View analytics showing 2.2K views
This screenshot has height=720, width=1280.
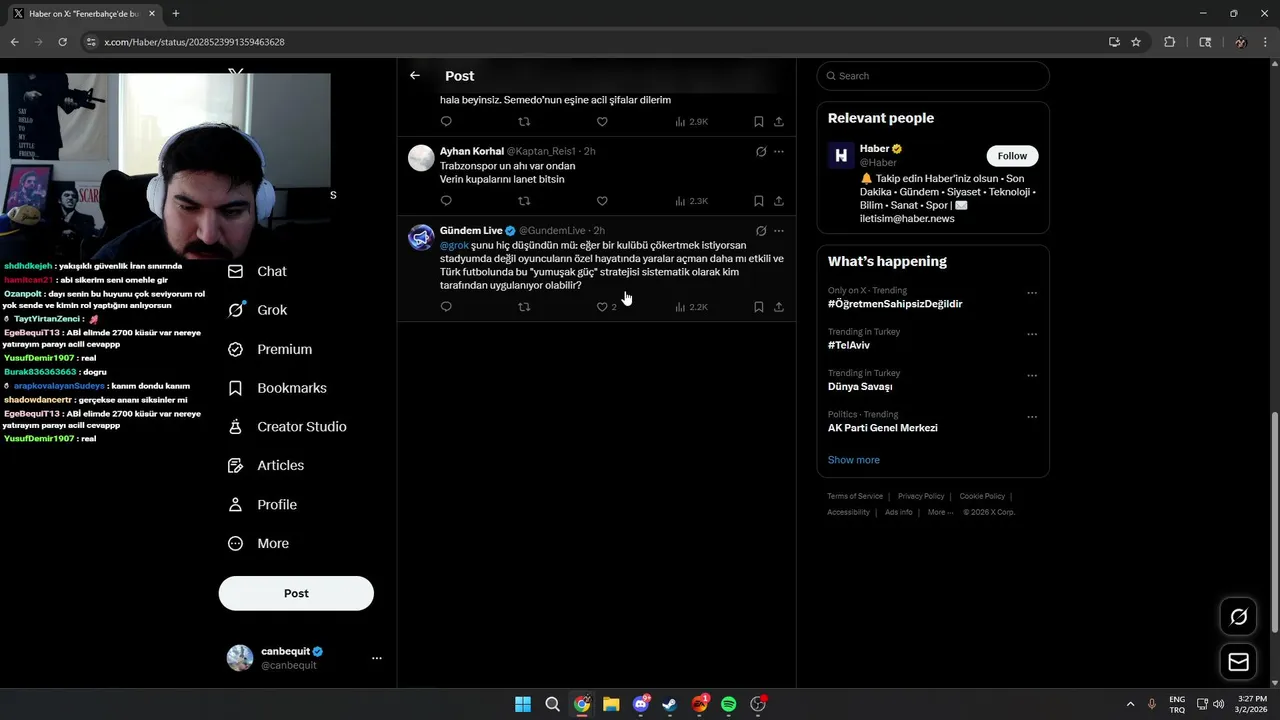pyautogui.click(x=692, y=307)
